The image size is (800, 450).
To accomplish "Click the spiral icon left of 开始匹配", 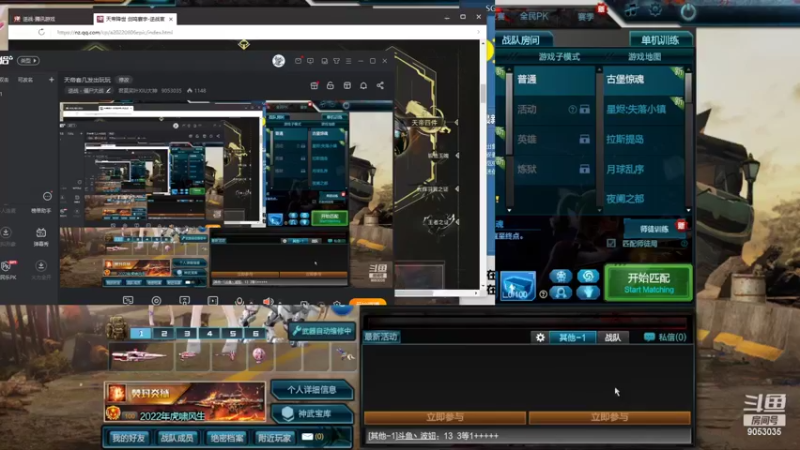I will [588, 276].
